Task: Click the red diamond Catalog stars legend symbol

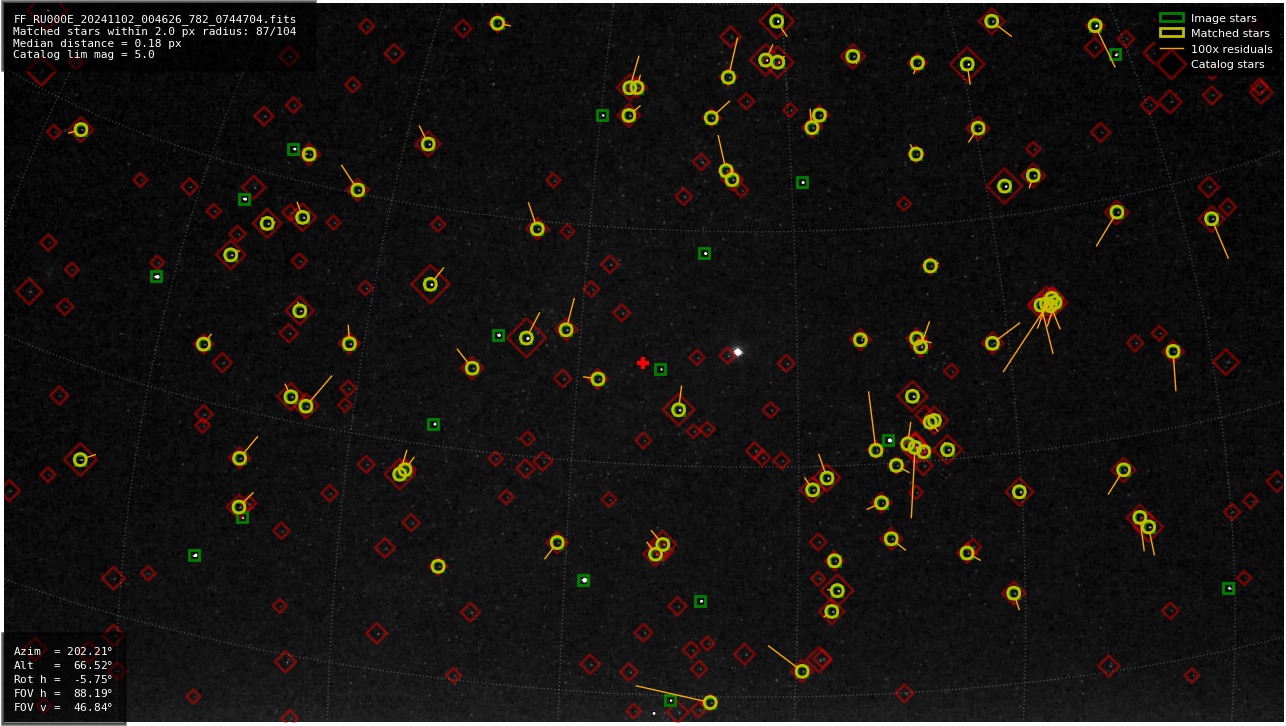Action: [x=1171, y=64]
